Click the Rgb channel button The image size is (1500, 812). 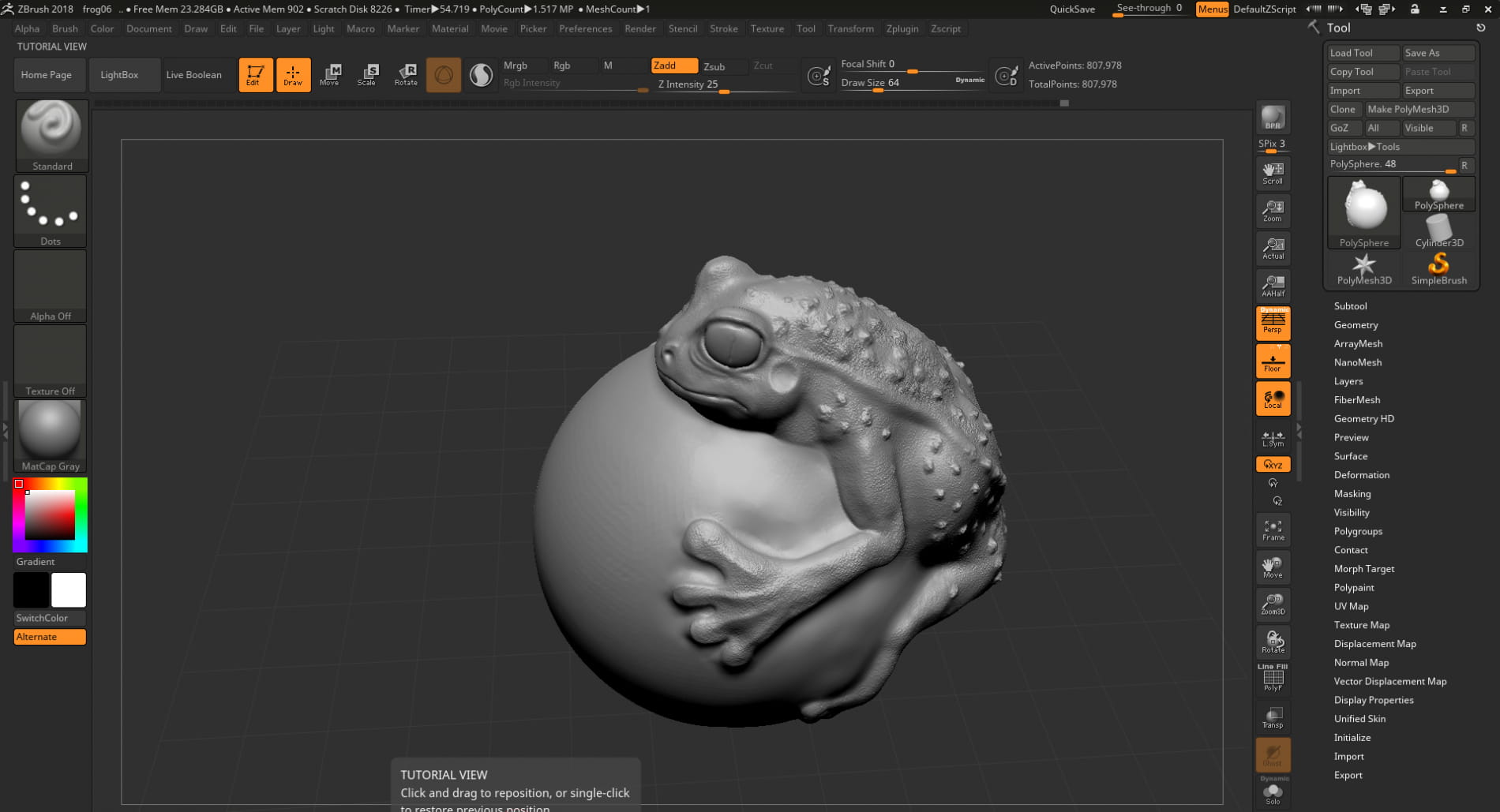tap(572, 65)
